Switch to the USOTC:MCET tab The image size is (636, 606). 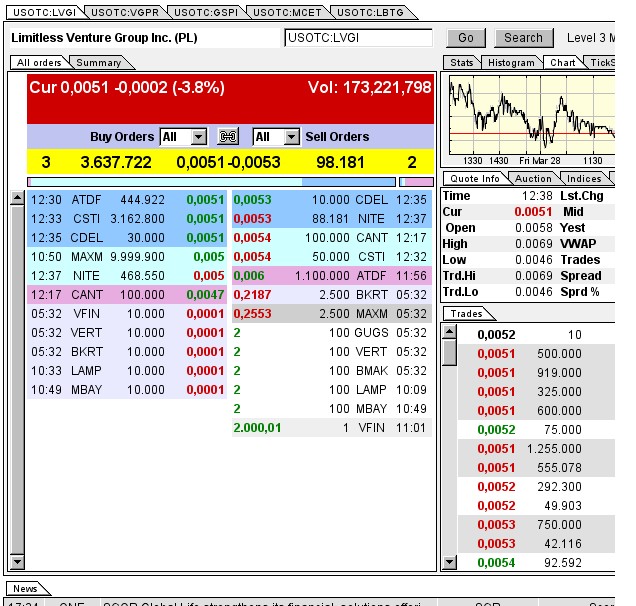tap(287, 13)
